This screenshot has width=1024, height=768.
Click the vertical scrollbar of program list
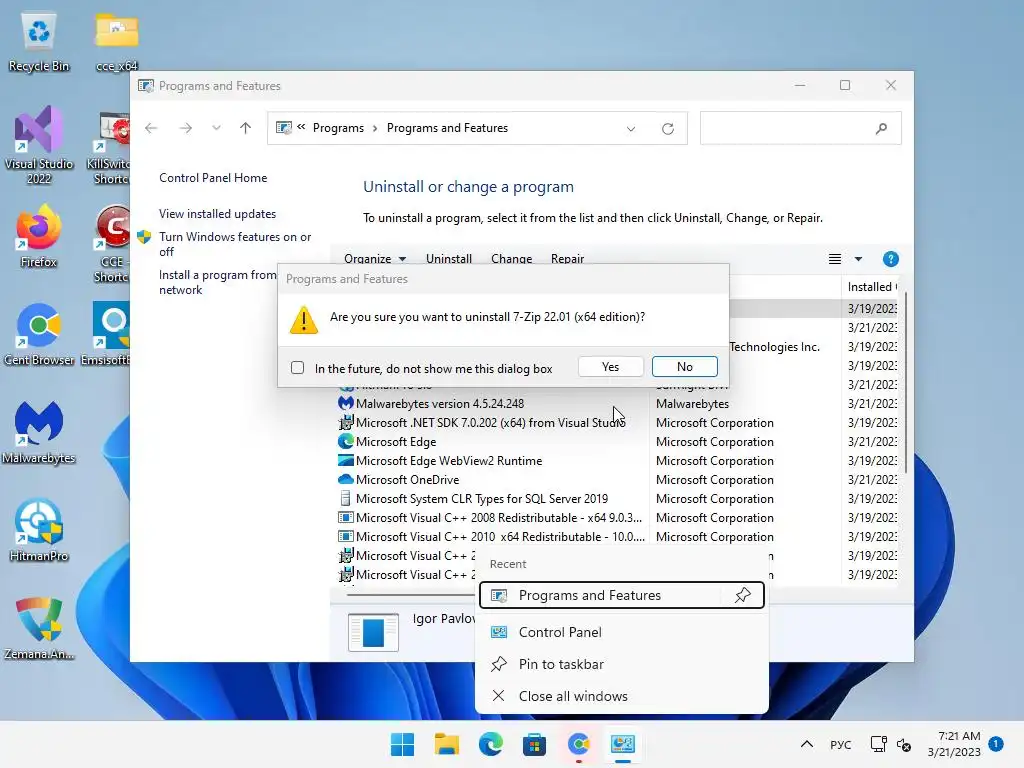pyautogui.click(x=904, y=383)
